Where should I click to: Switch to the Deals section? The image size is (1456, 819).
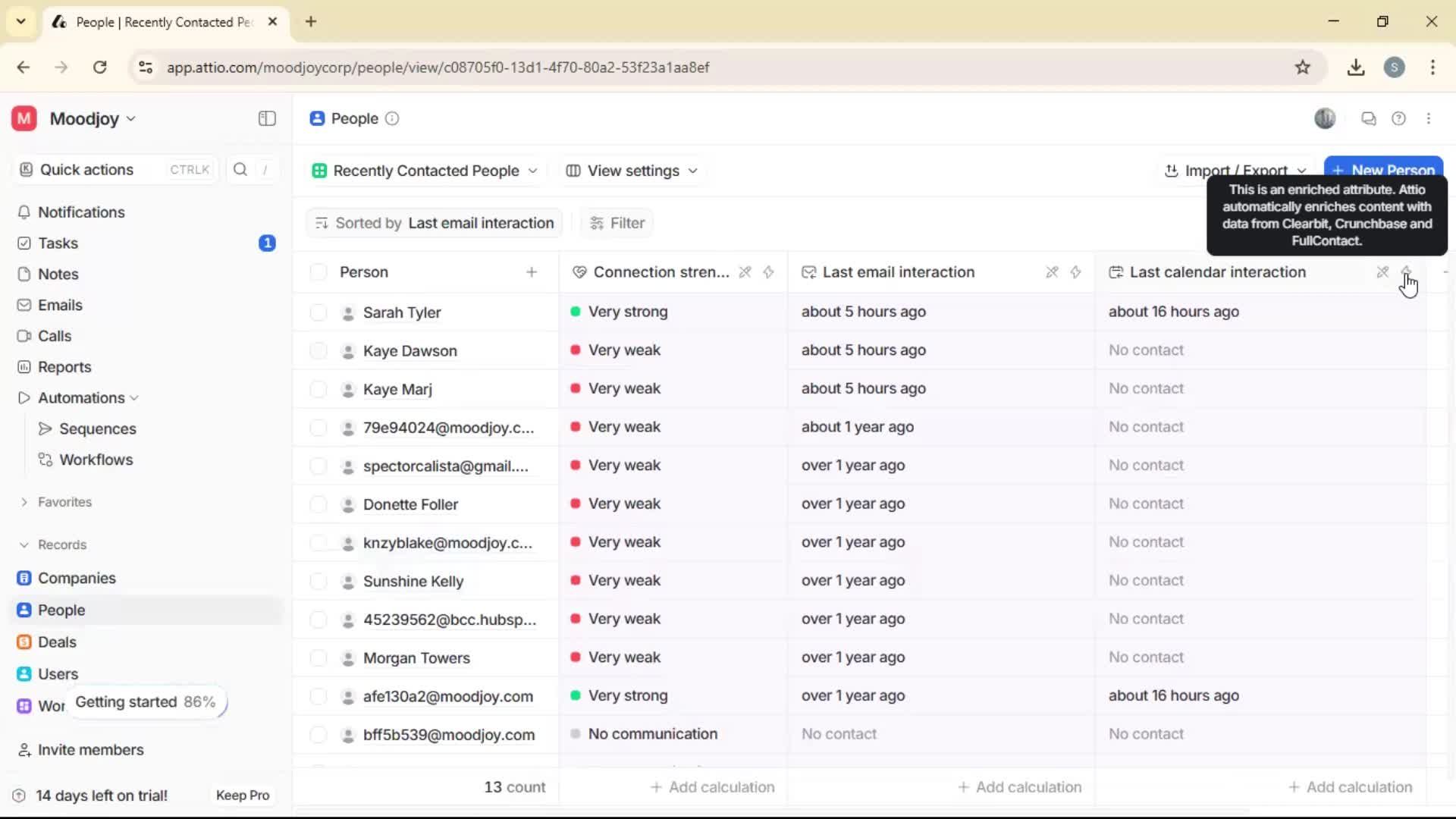[56, 642]
